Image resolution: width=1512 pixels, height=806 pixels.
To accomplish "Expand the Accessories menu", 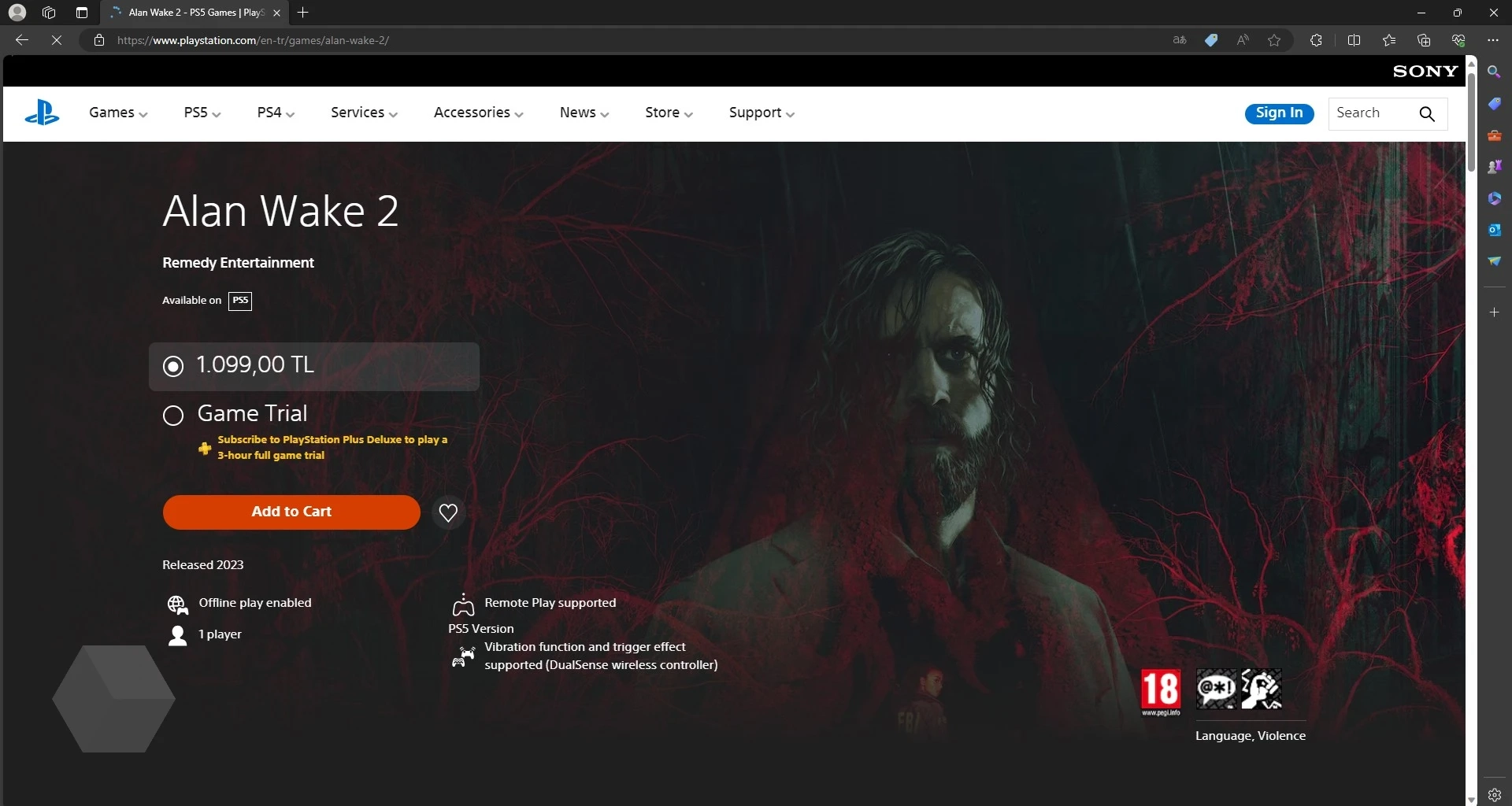I will tap(478, 113).
